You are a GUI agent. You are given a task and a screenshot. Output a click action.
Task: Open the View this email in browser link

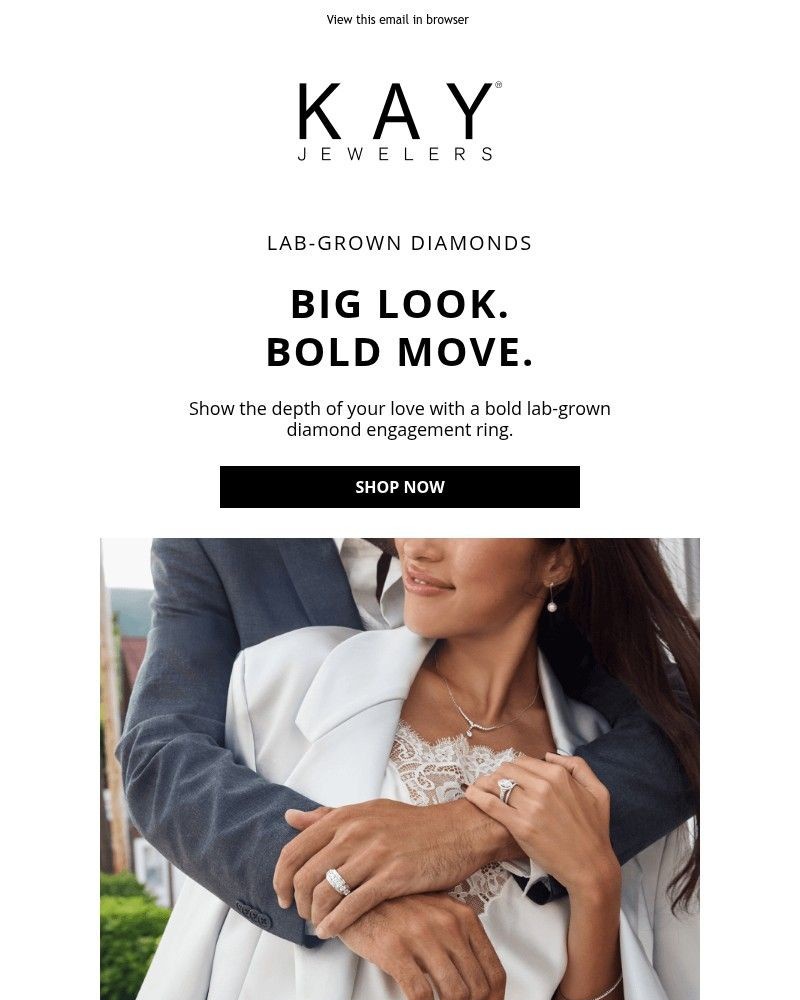coord(397,20)
